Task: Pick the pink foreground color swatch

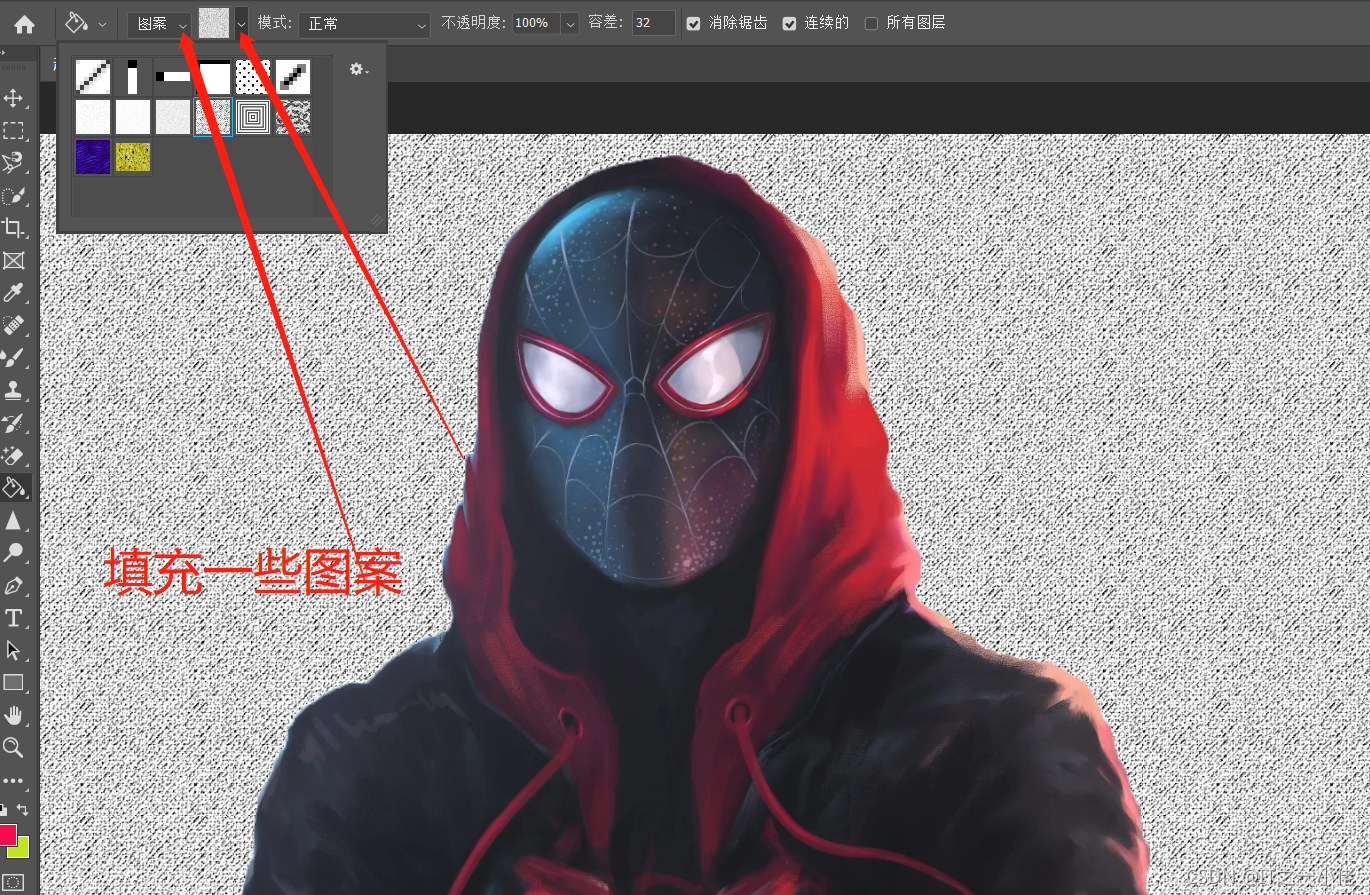Action: [7, 835]
